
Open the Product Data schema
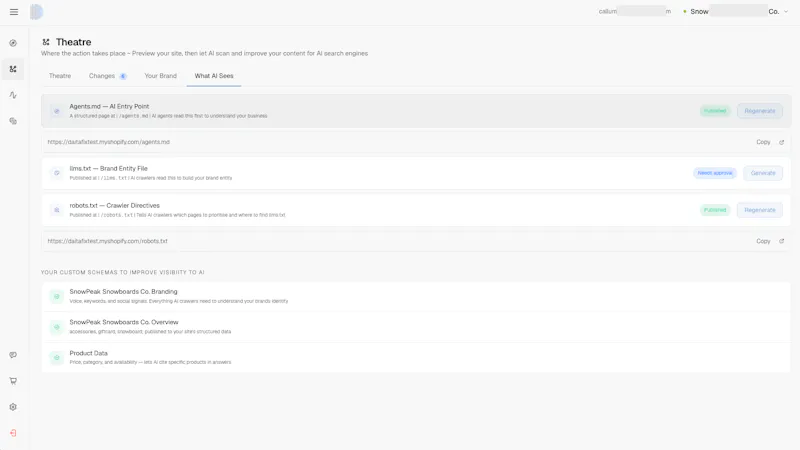click(416, 357)
